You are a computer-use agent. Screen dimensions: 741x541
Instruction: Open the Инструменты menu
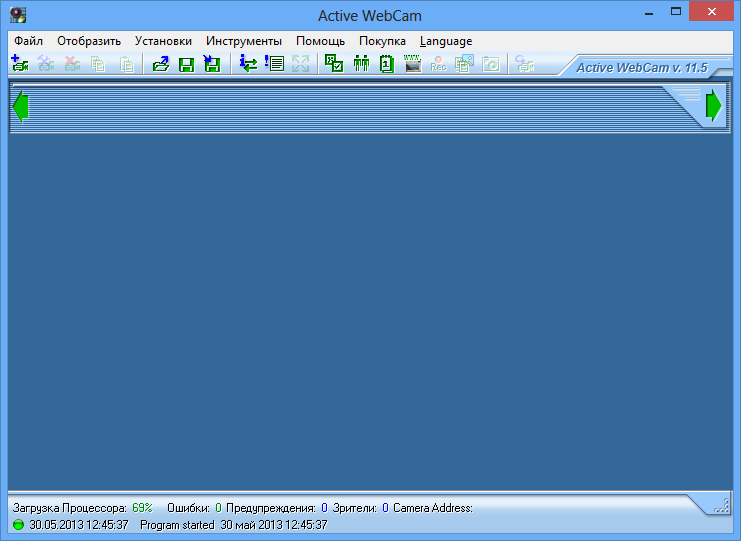pyautogui.click(x=244, y=41)
